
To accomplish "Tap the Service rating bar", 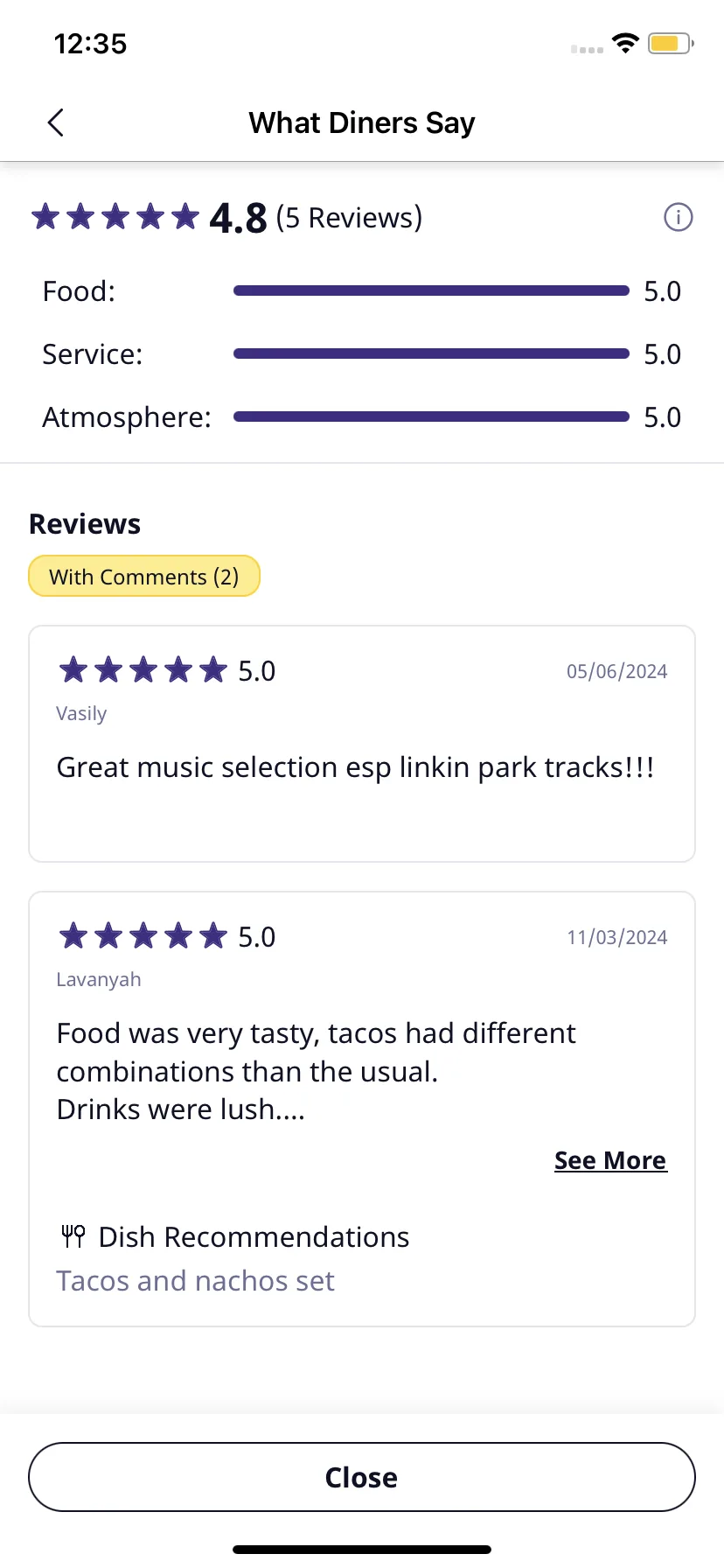I will [x=431, y=353].
